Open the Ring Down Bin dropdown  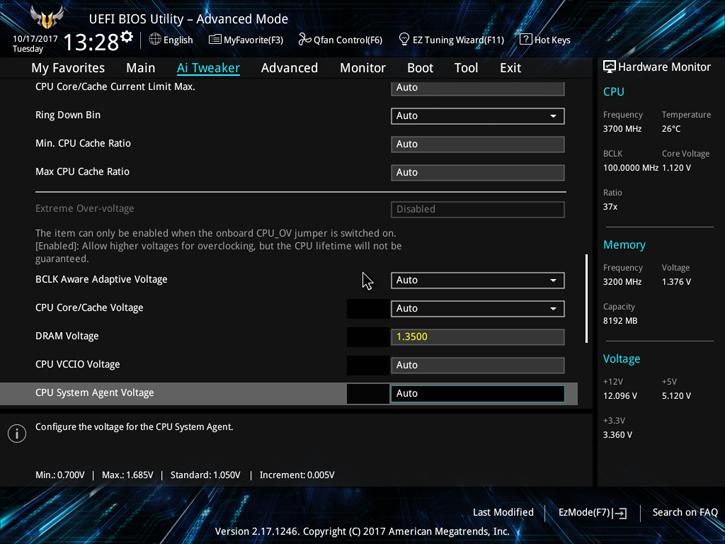pyautogui.click(x=477, y=116)
